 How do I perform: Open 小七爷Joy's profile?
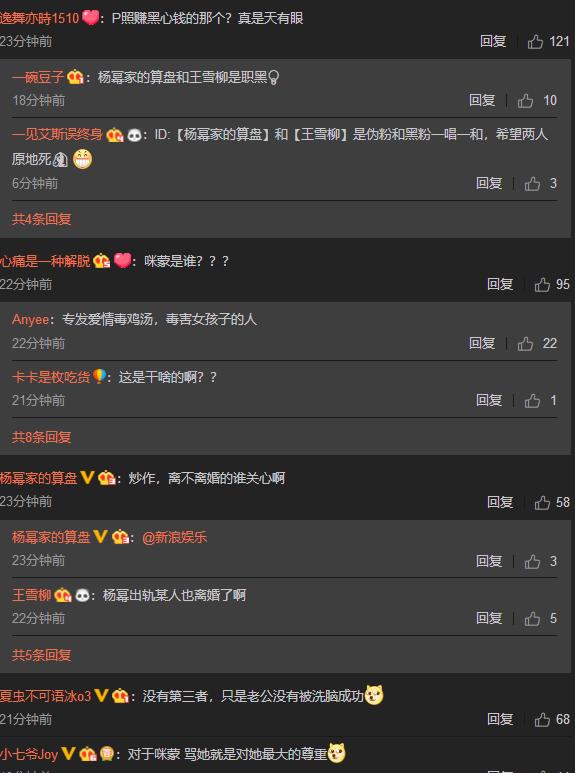pos(29,754)
